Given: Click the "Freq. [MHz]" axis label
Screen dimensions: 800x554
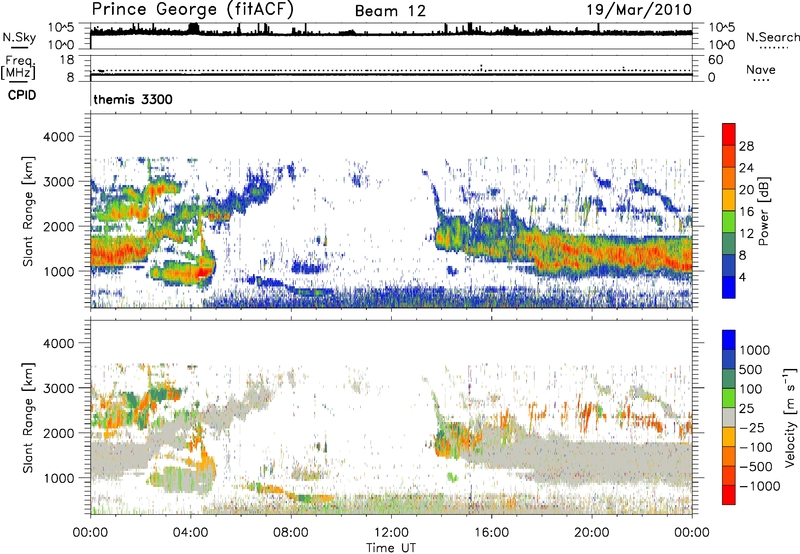Looking at the screenshot, I should (x=18, y=67).
